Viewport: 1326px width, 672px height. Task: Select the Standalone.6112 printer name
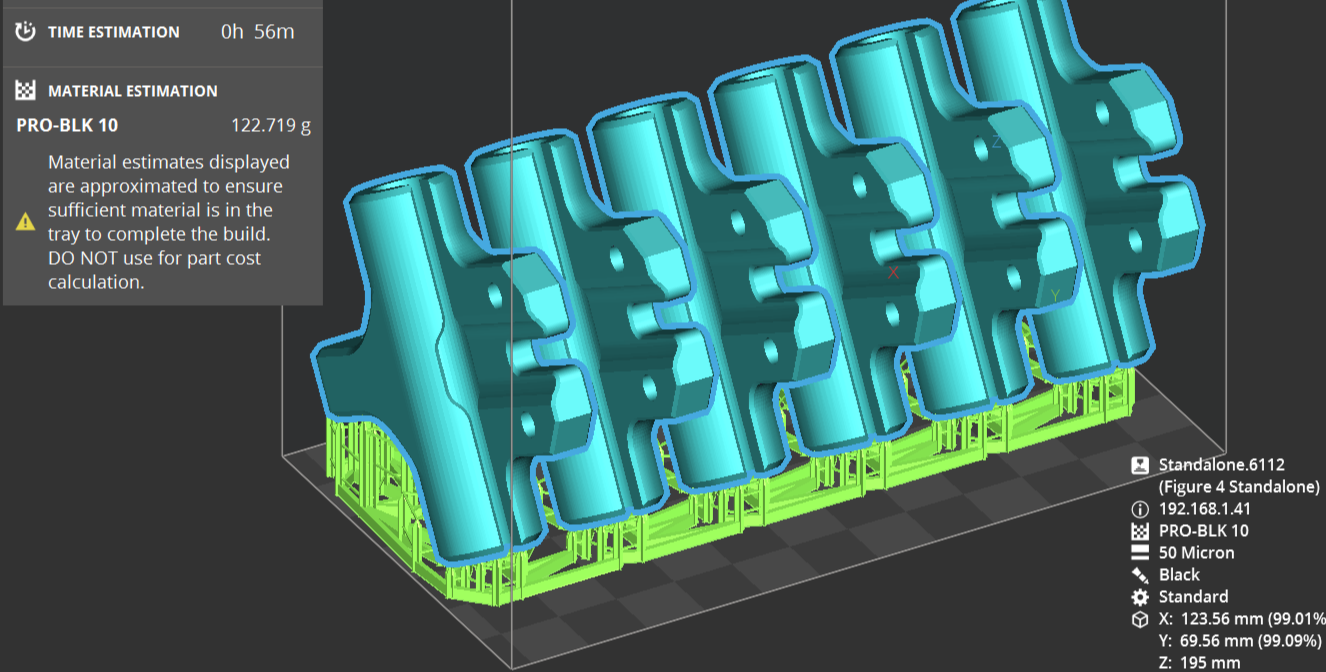(1221, 465)
